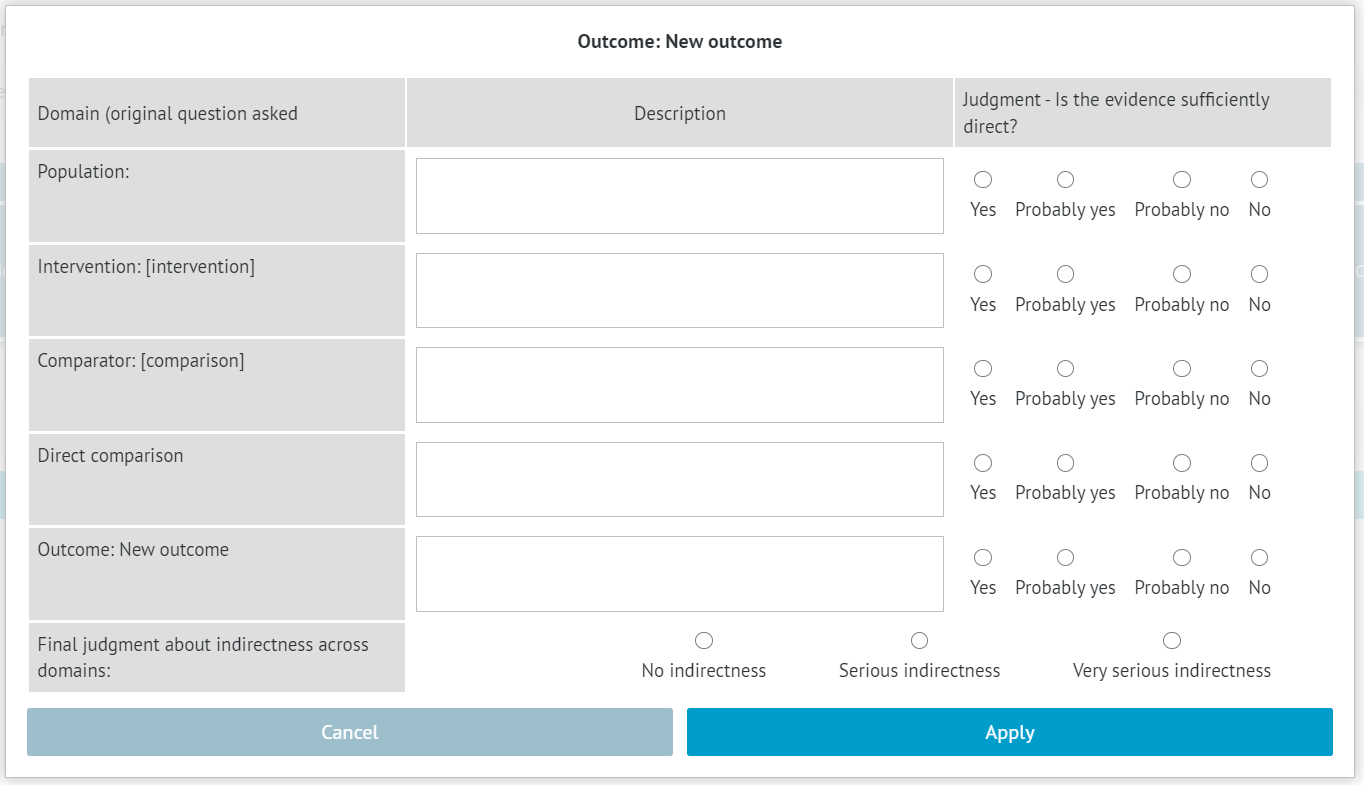The width and height of the screenshot is (1364, 785).
Task: Select 'Yes' for Population directness
Action: 983,180
